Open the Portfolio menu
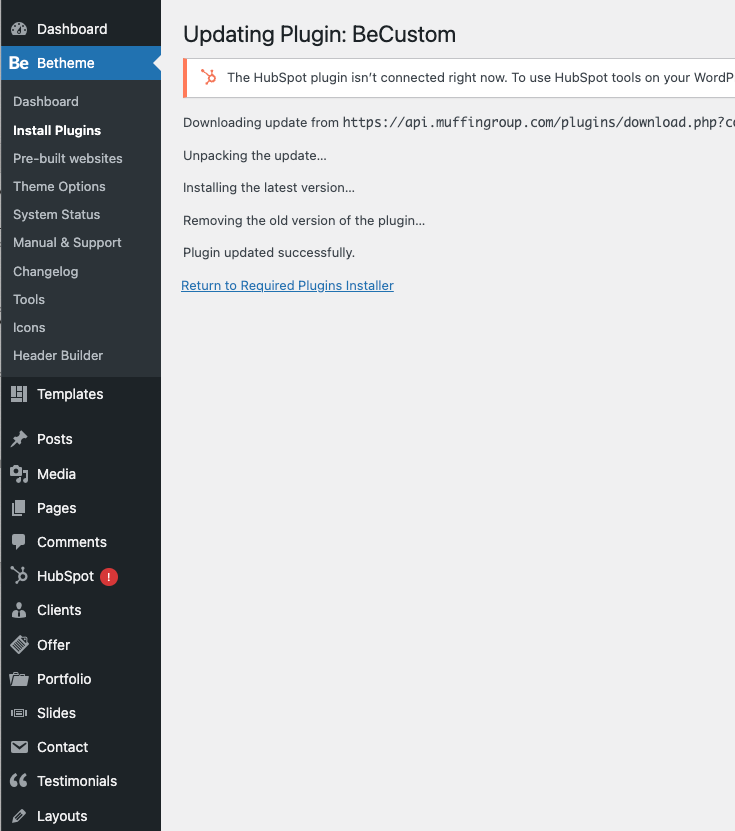 (64, 679)
